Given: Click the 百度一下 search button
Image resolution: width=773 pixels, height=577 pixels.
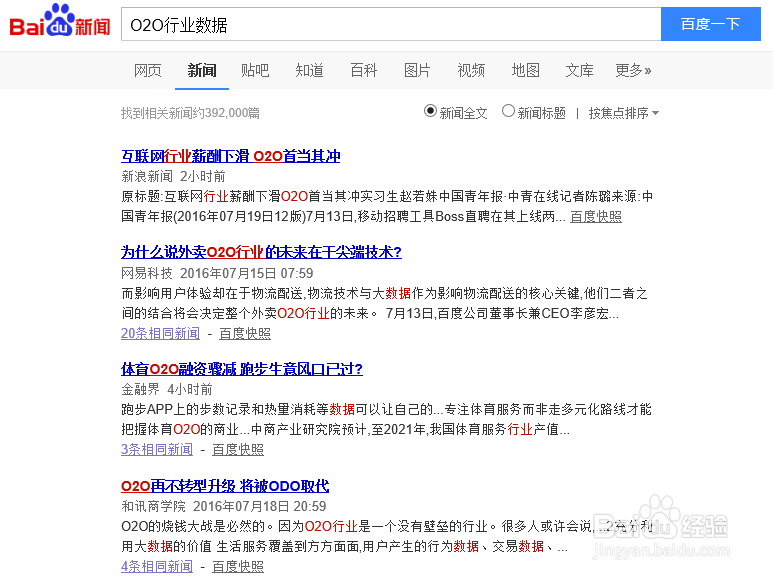Looking at the screenshot, I should 710,24.
